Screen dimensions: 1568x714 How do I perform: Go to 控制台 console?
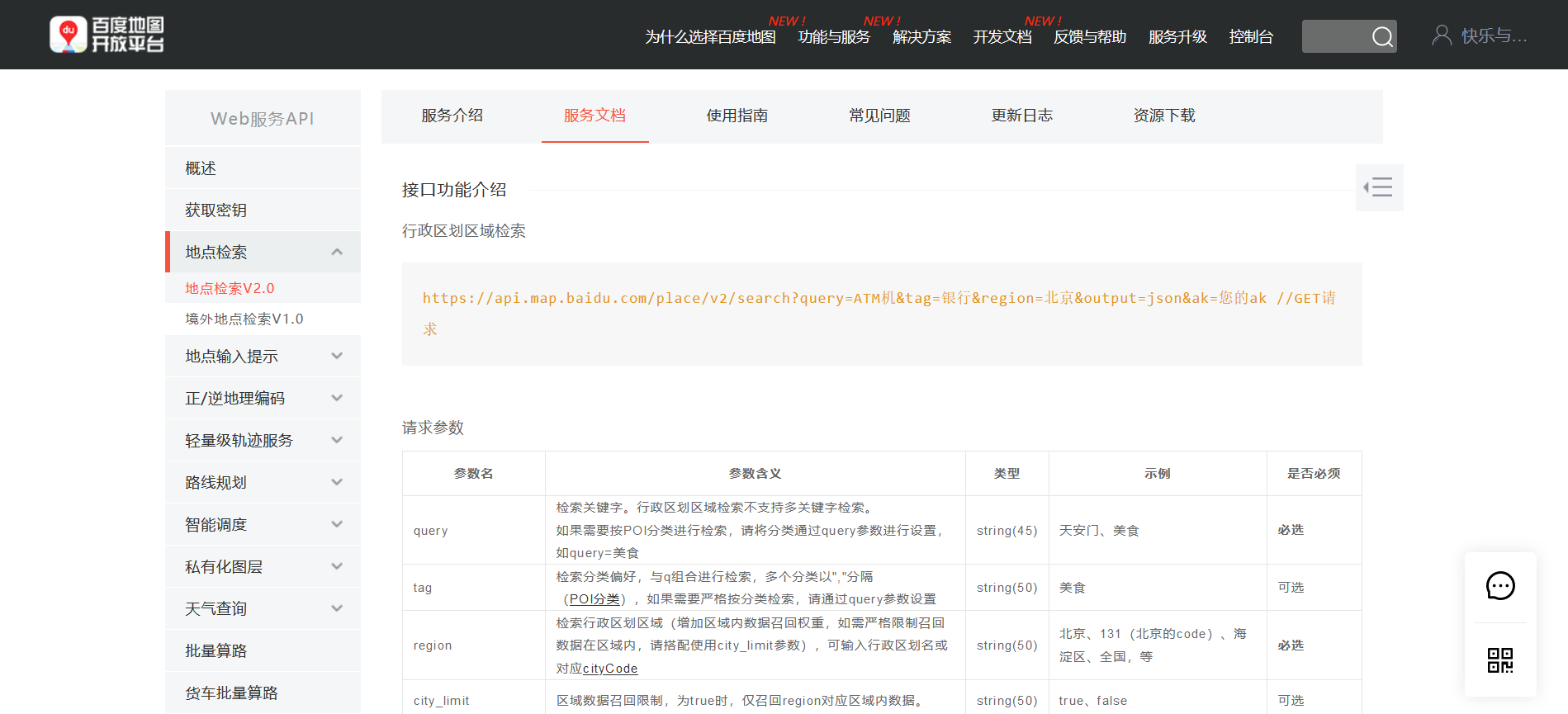pos(1251,37)
